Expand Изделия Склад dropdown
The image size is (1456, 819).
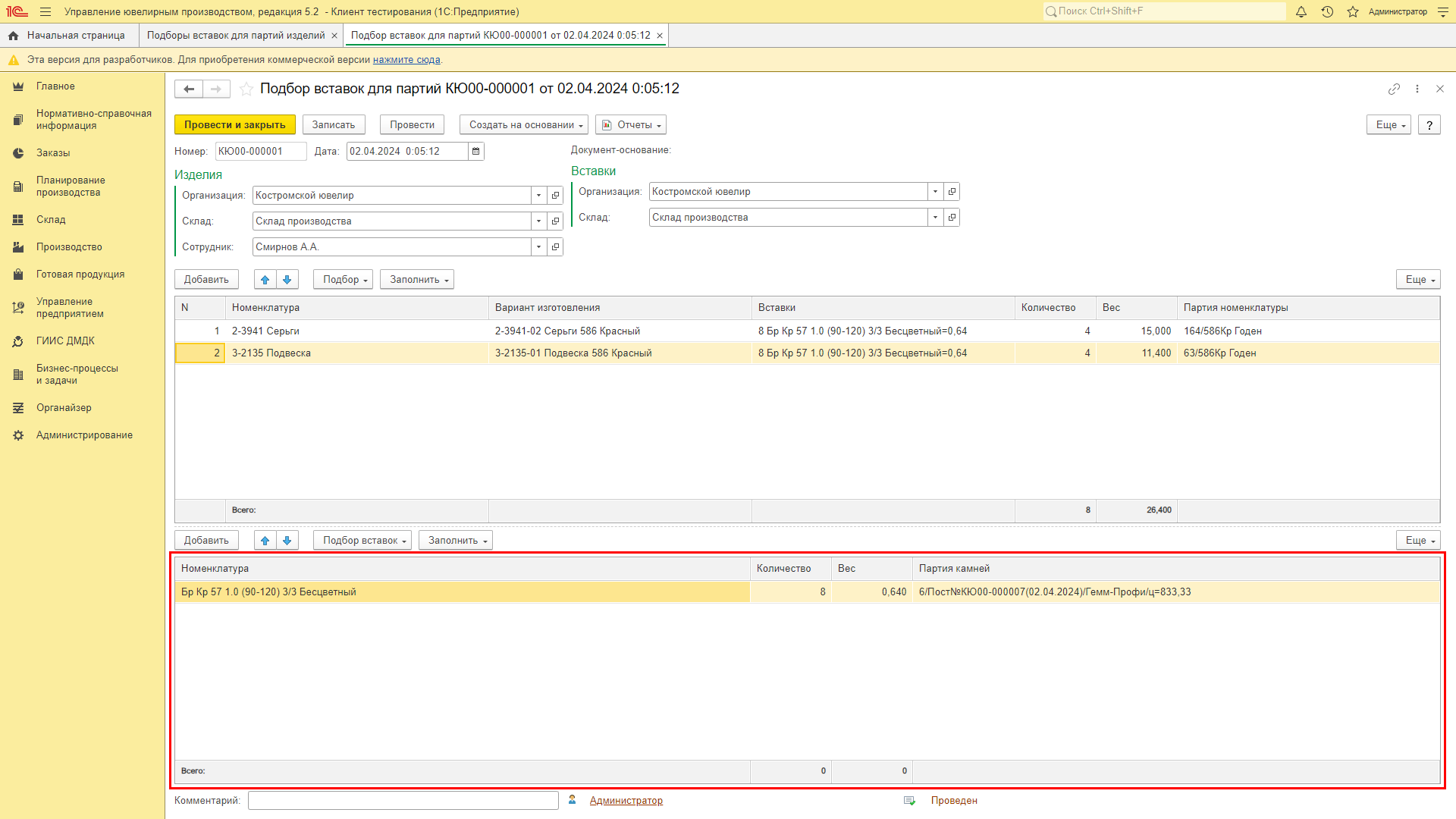click(x=538, y=221)
